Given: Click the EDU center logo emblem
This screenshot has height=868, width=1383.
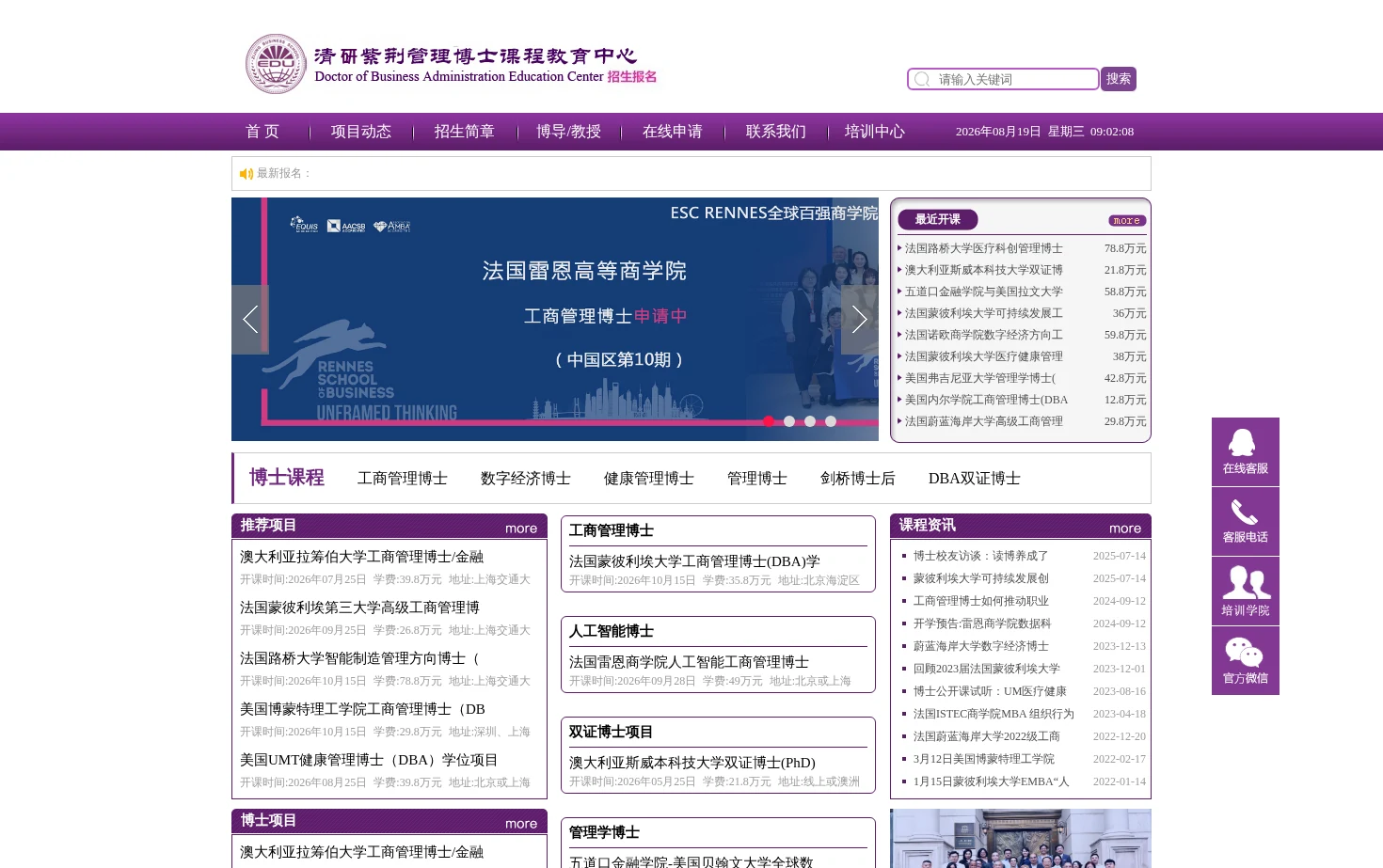Looking at the screenshot, I should (x=276, y=64).
